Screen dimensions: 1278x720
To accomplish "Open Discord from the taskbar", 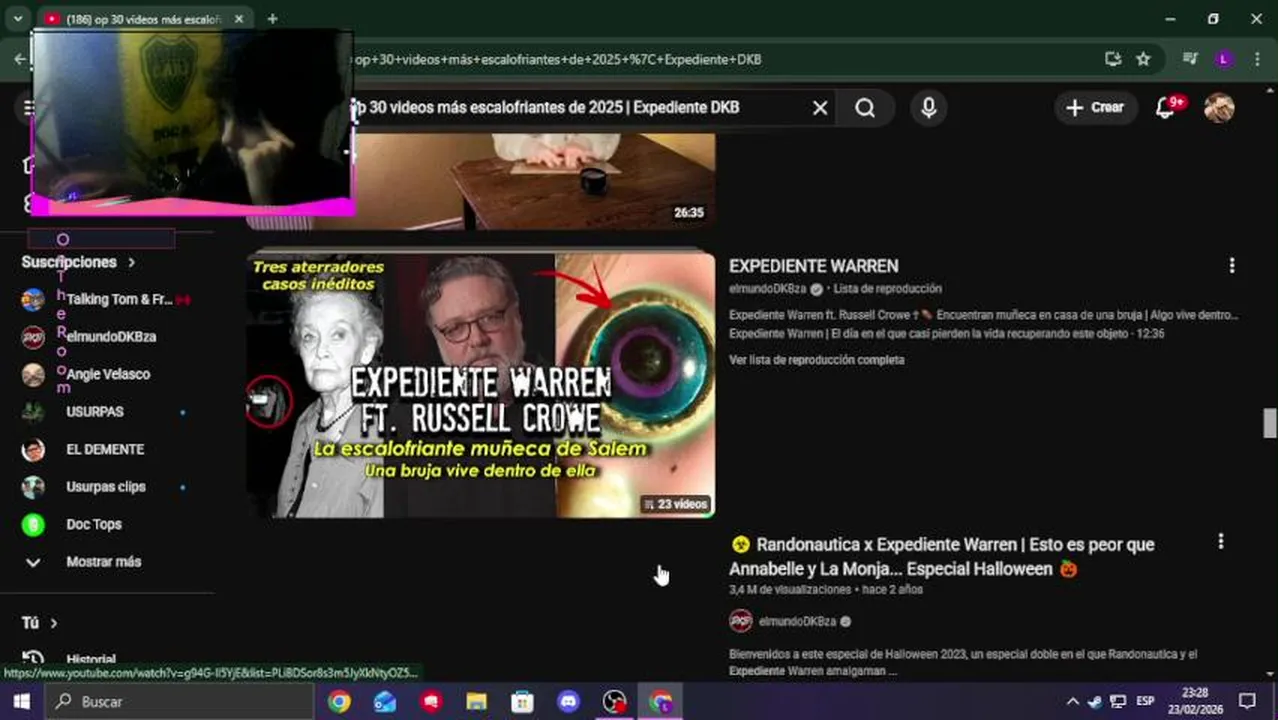I will point(568,702).
